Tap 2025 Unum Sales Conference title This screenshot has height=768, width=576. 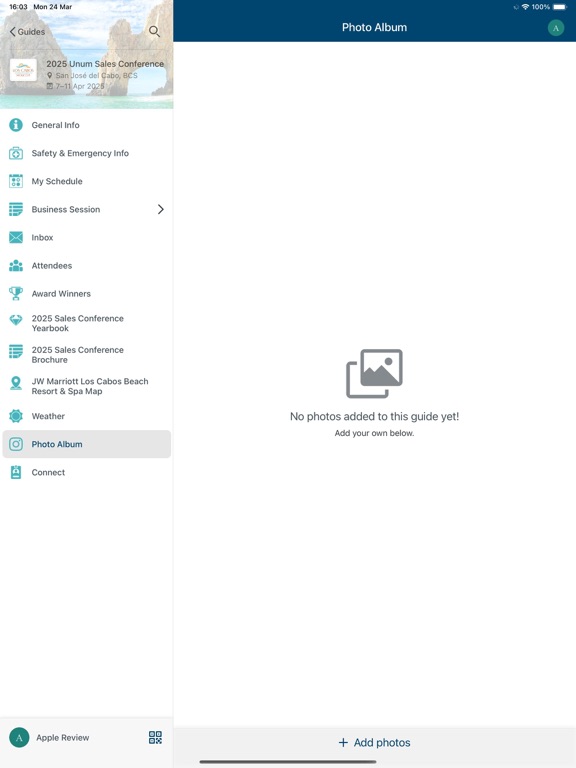[x=105, y=64]
